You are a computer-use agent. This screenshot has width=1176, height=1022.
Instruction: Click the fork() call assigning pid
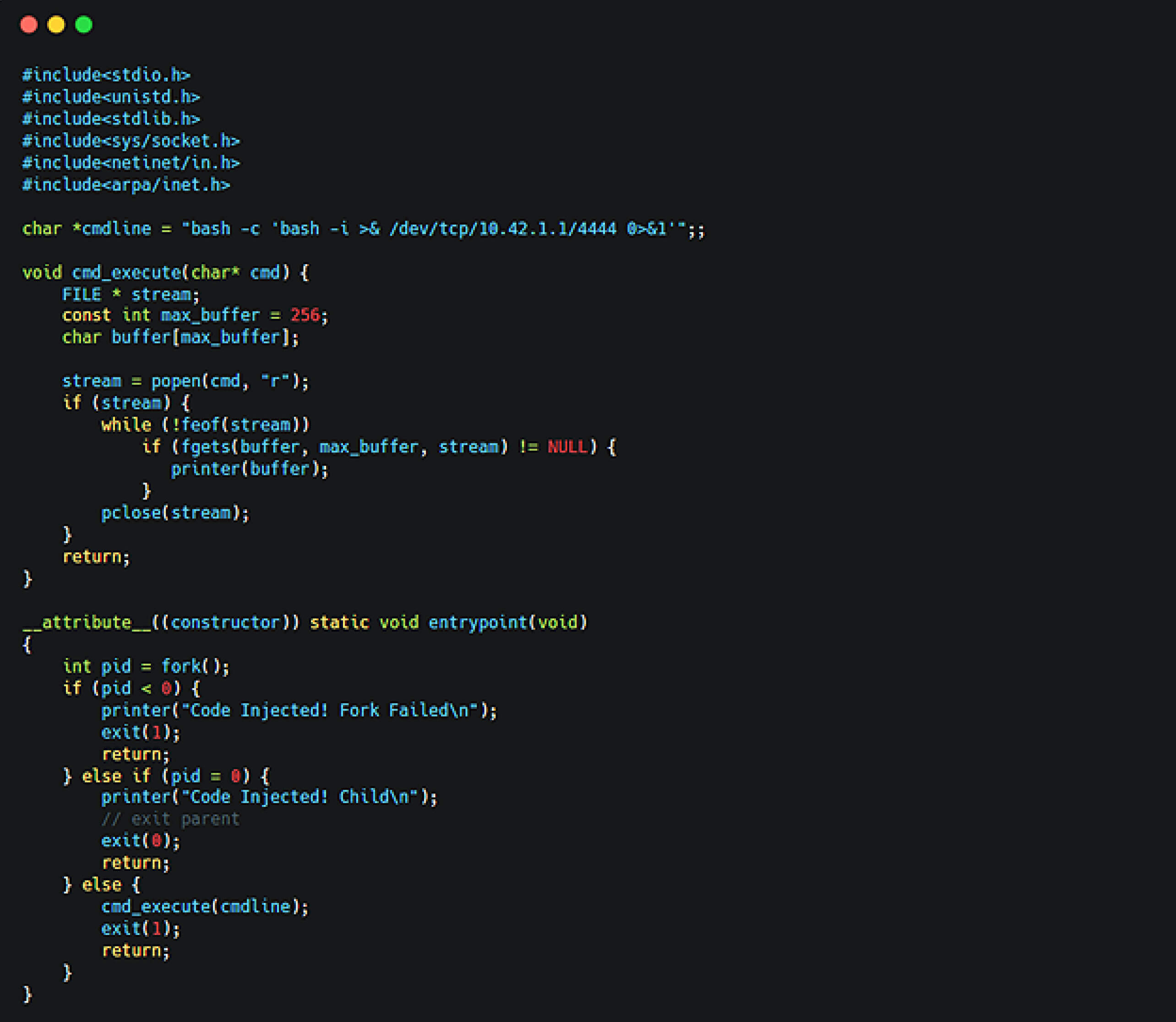(144, 666)
